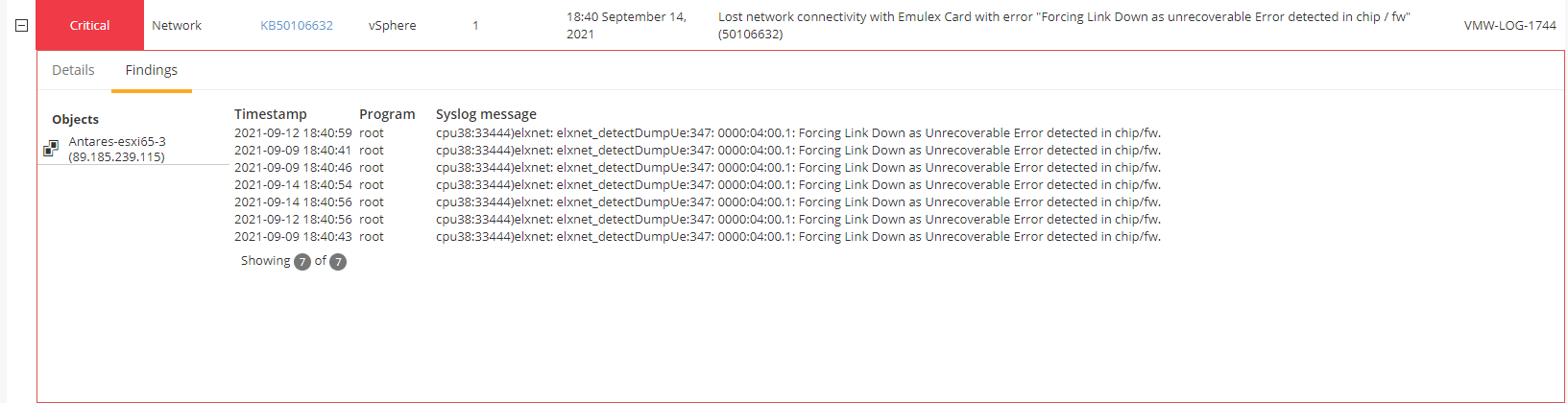Click the syslog message for 2021-09-09 18:40:43
Screen dimensions: 1568x403
click(798, 237)
